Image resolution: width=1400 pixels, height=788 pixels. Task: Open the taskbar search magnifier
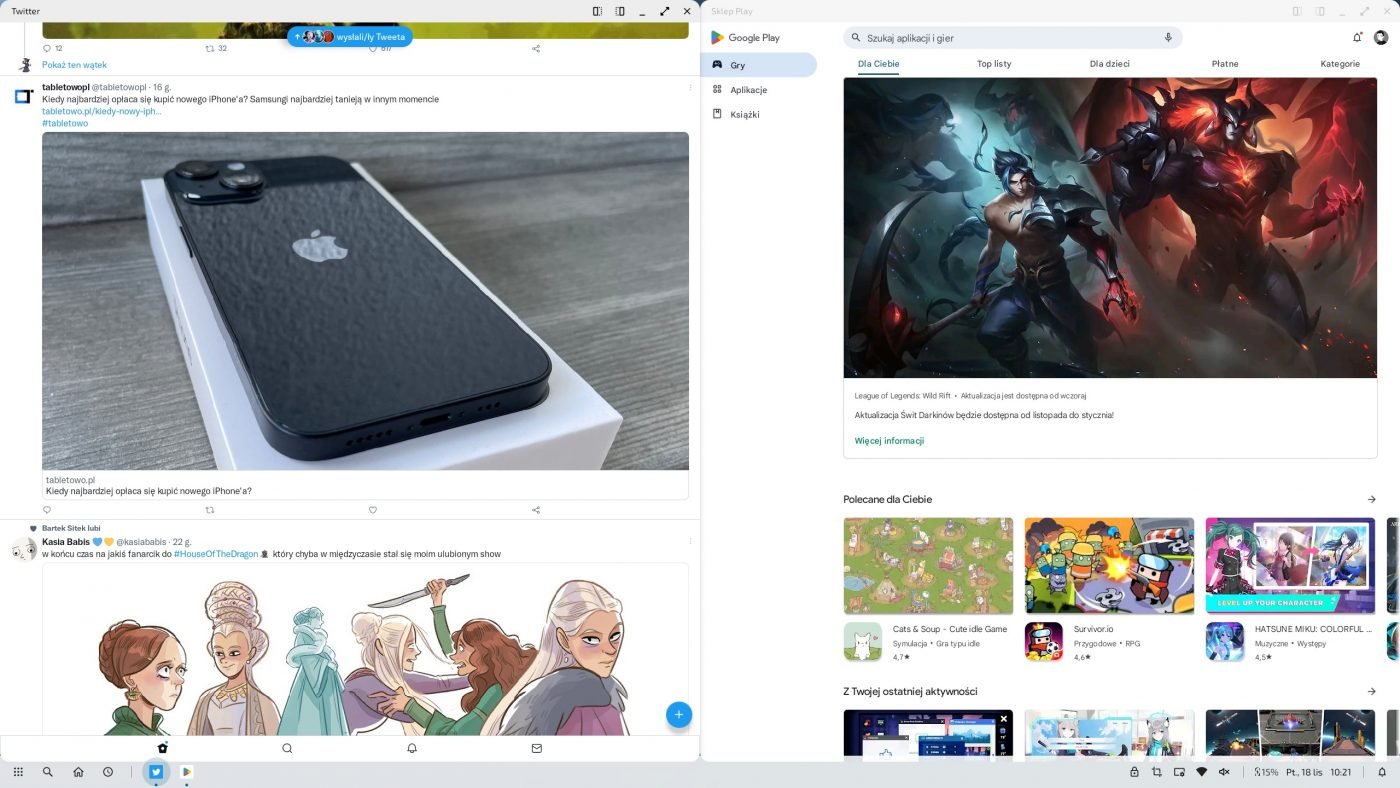click(47, 772)
